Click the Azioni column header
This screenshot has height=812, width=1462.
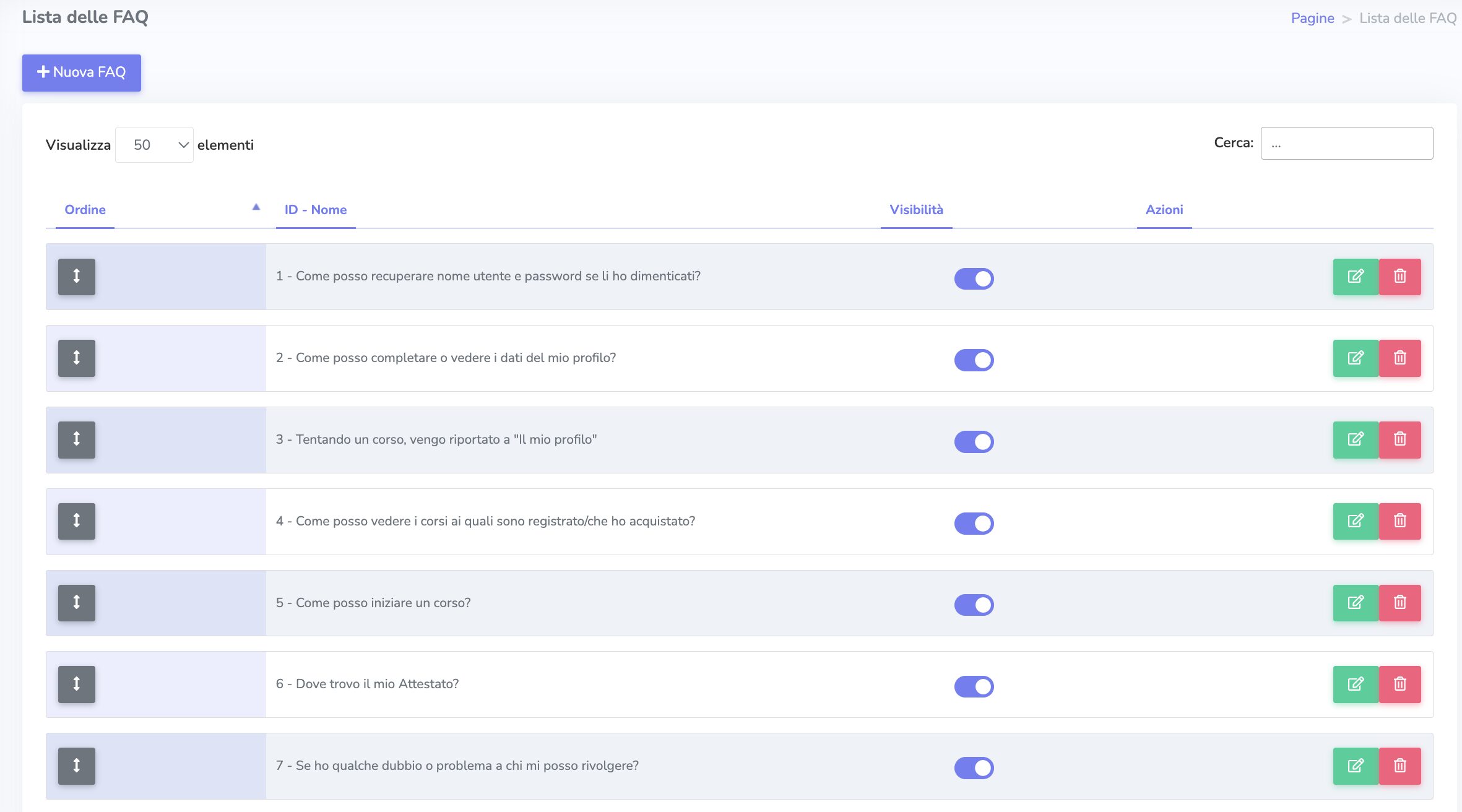click(1164, 210)
